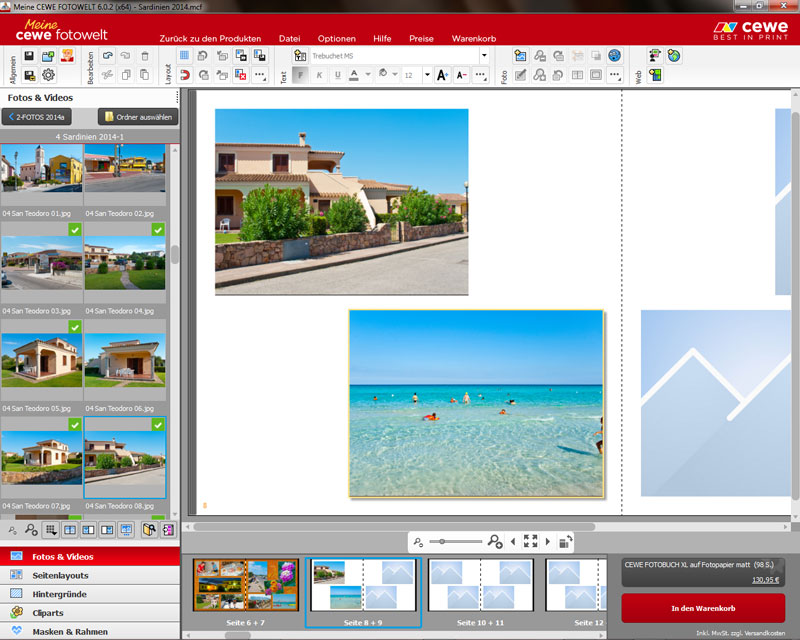The width and height of the screenshot is (800, 640).
Task: Toggle bold text formatting
Action: pos(301,75)
